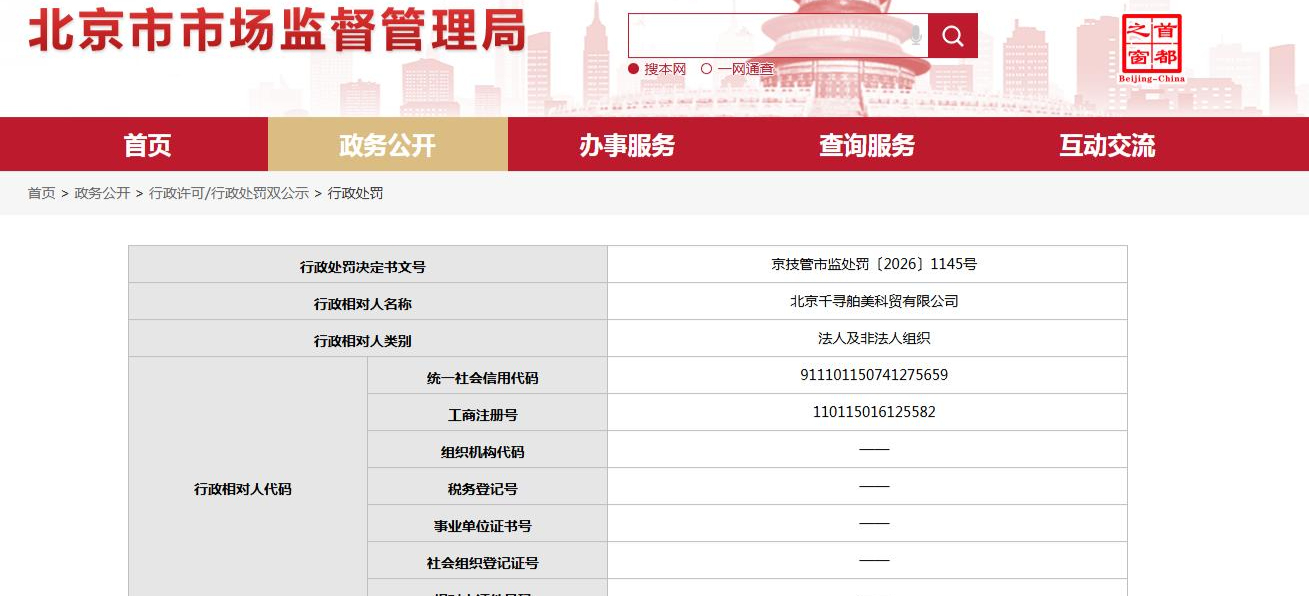Screen dimensions: 1309x596
Task: Open 行政许可/行政处罚双公示 breadcrumb link
Action: click(x=229, y=193)
